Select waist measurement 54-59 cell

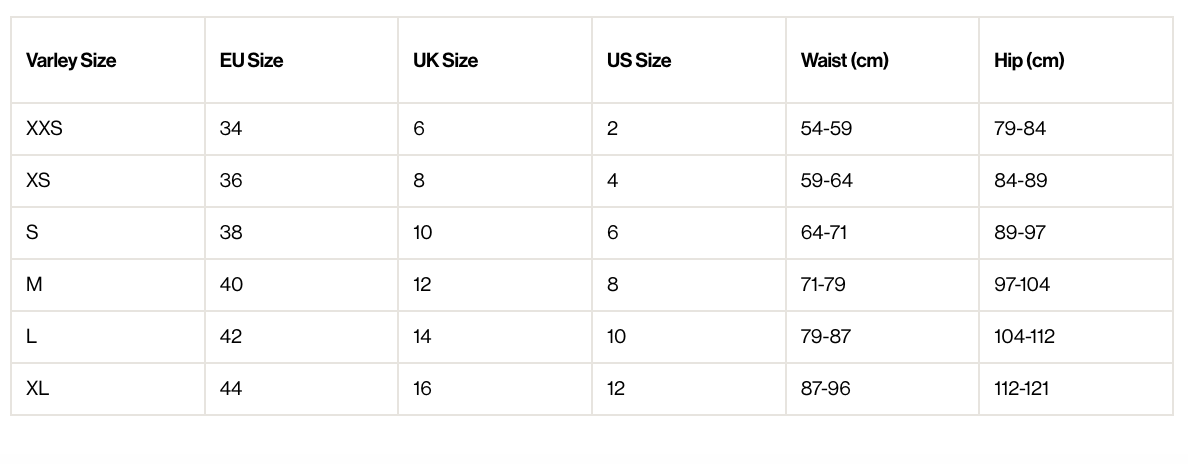(x=826, y=129)
